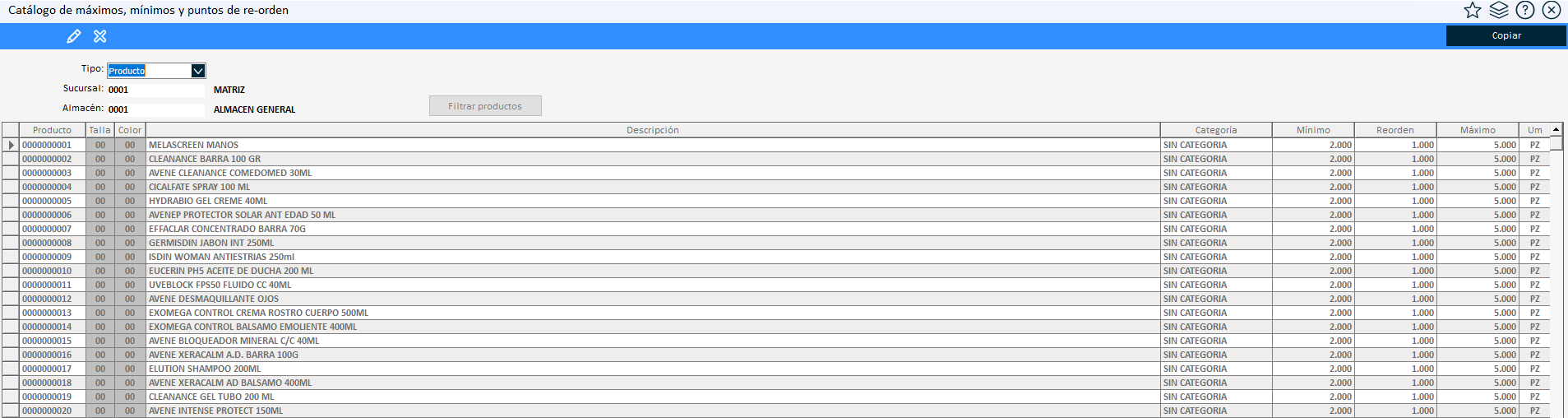The image size is (1568, 418).
Task: Select product code 0000000001
Action: [47, 145]
